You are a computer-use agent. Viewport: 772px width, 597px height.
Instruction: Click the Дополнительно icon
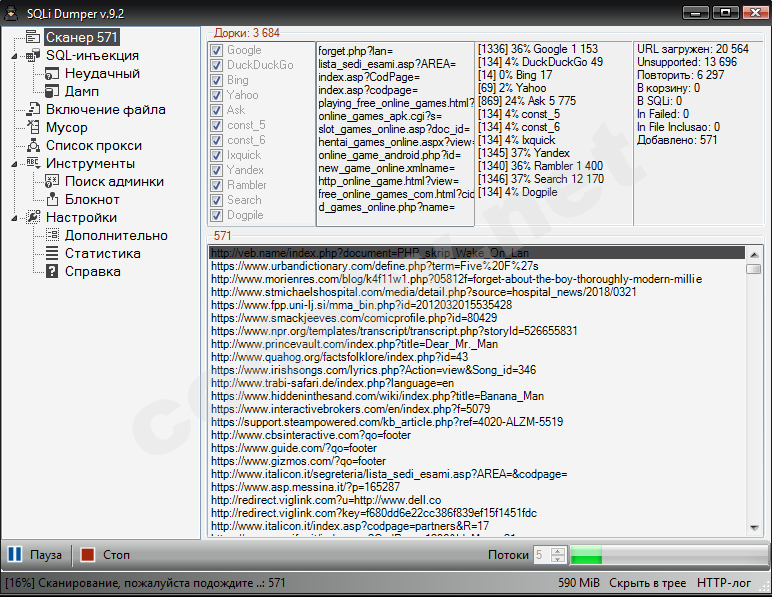click(52, 235)
